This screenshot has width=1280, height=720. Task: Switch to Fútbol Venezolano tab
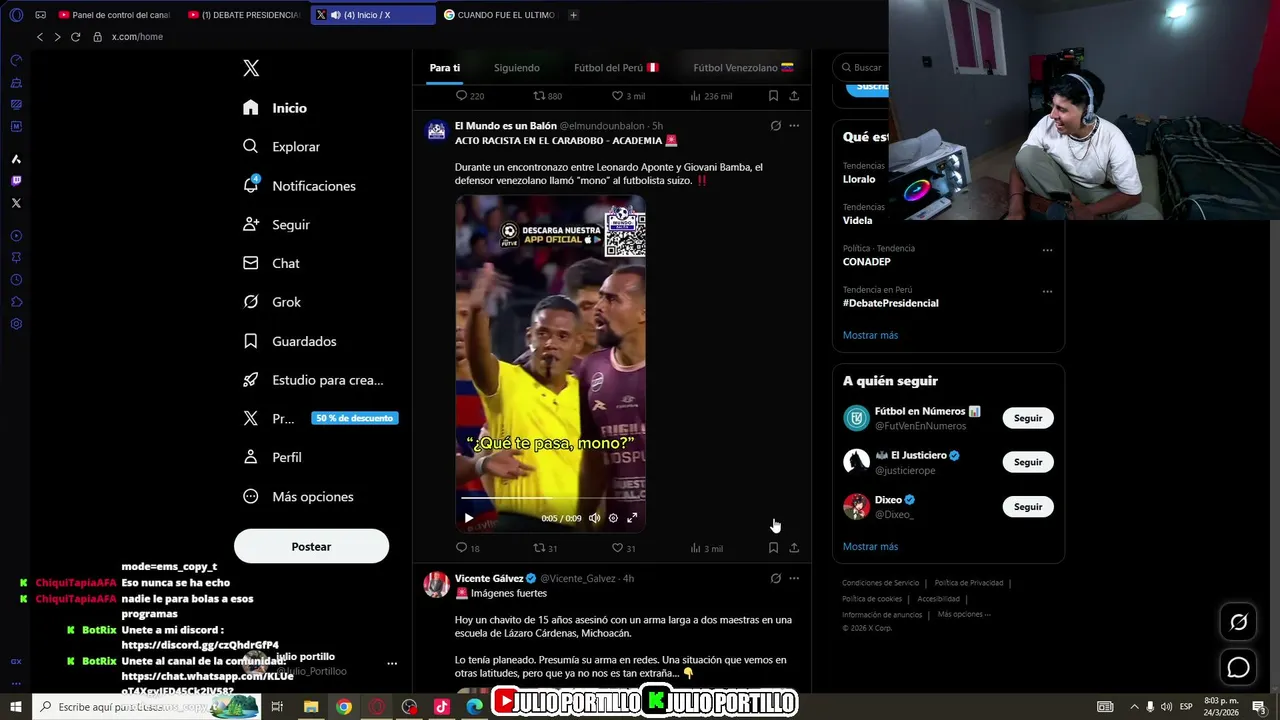coord(743,68)
